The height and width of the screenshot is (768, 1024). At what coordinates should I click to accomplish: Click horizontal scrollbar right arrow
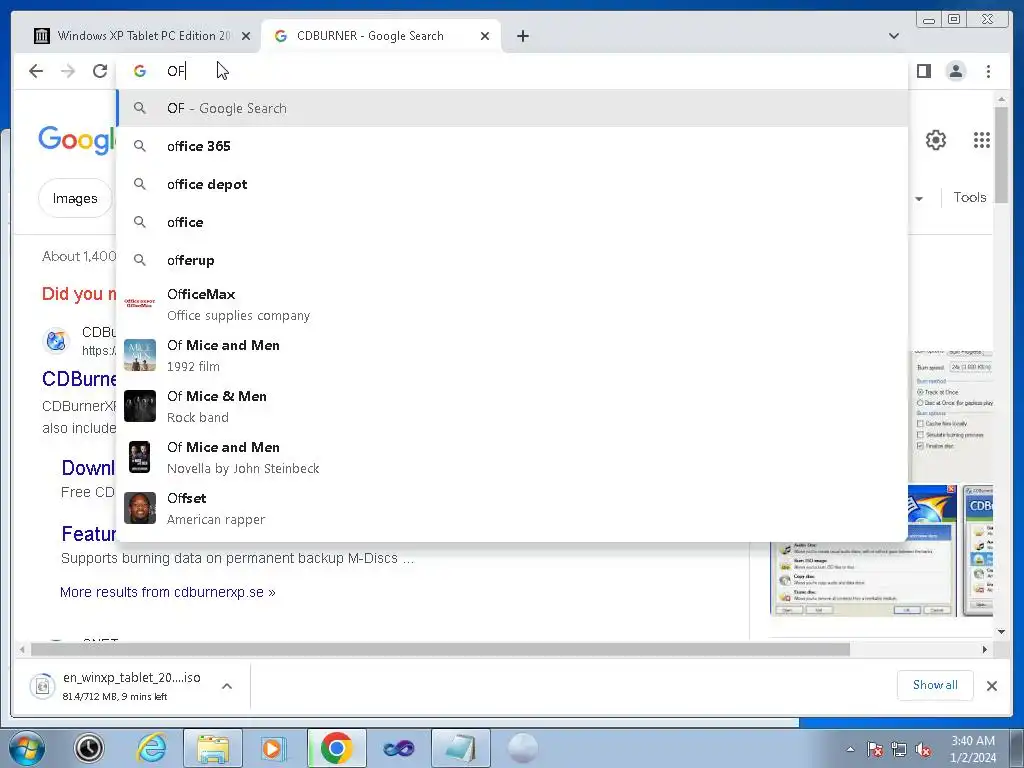tap(985, 649)
